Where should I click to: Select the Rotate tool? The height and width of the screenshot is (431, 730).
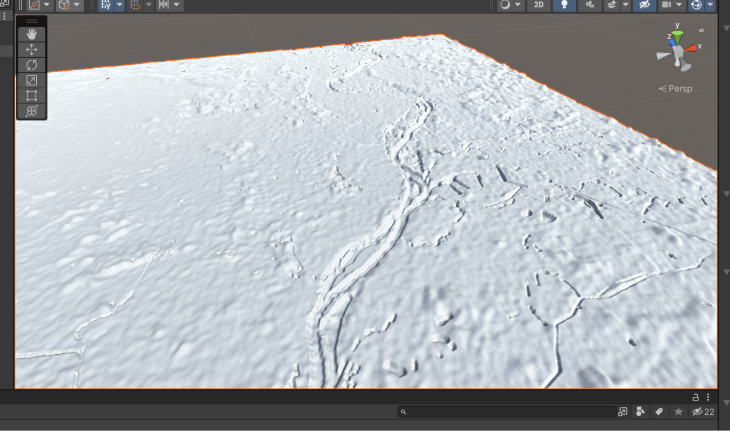coord(32,64)
